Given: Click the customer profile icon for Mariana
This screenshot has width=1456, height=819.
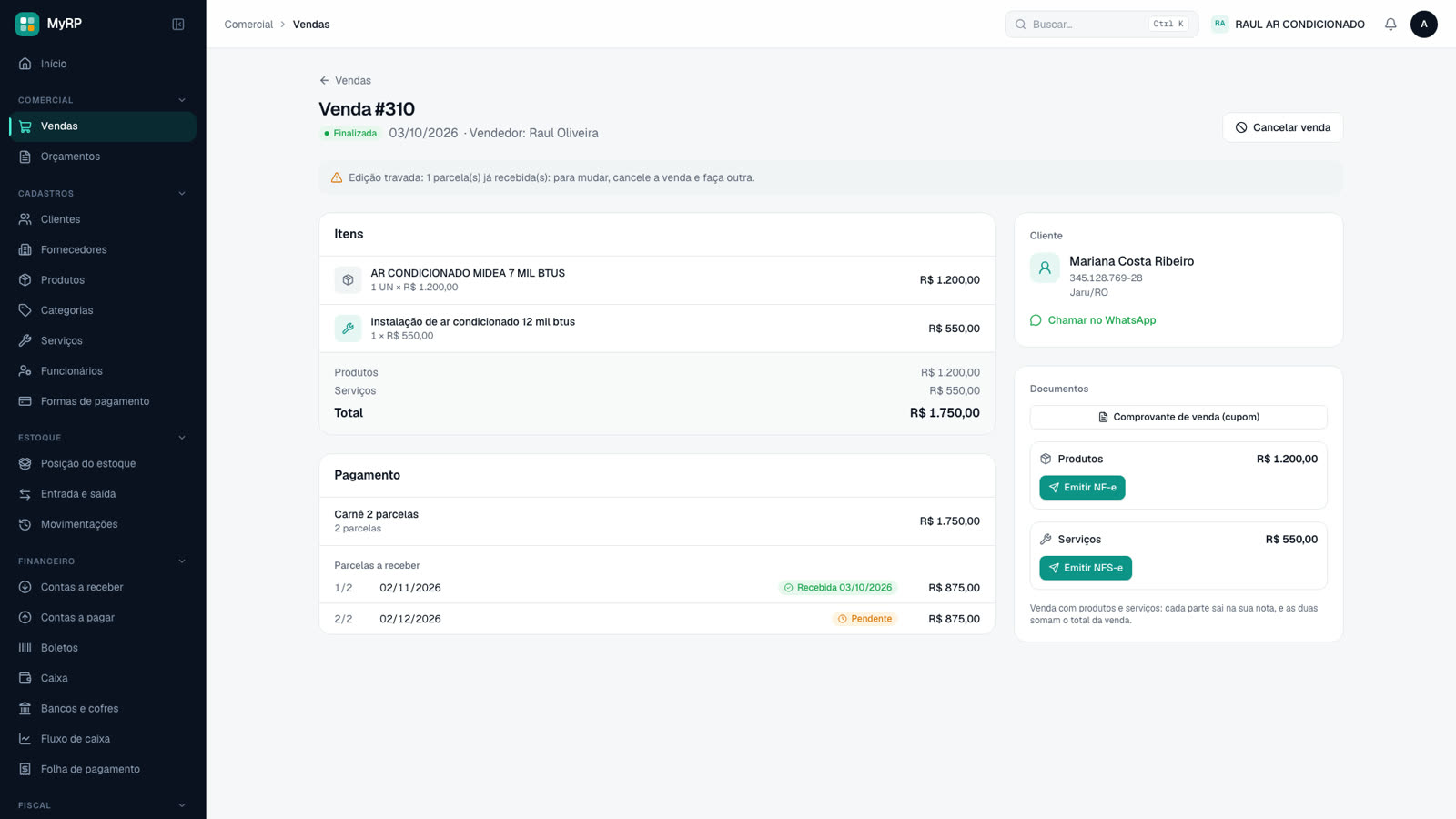Looking at the screenshot, I should coord(1045,268).
